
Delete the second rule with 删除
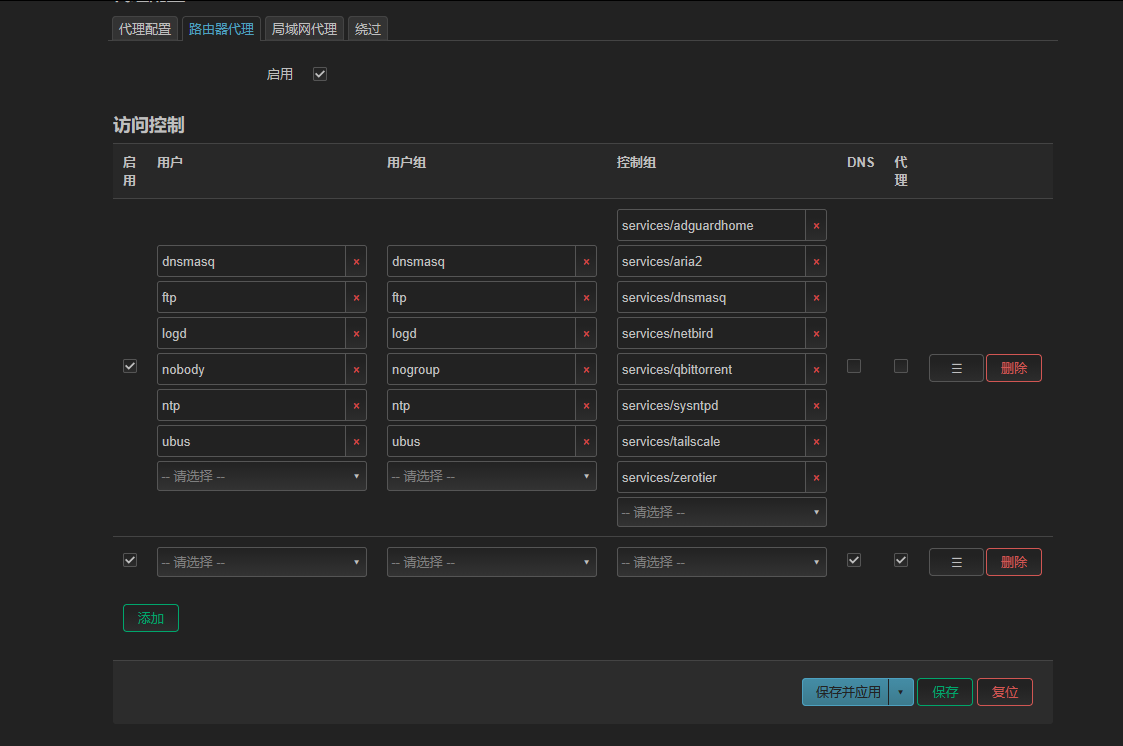[1013, 562]
